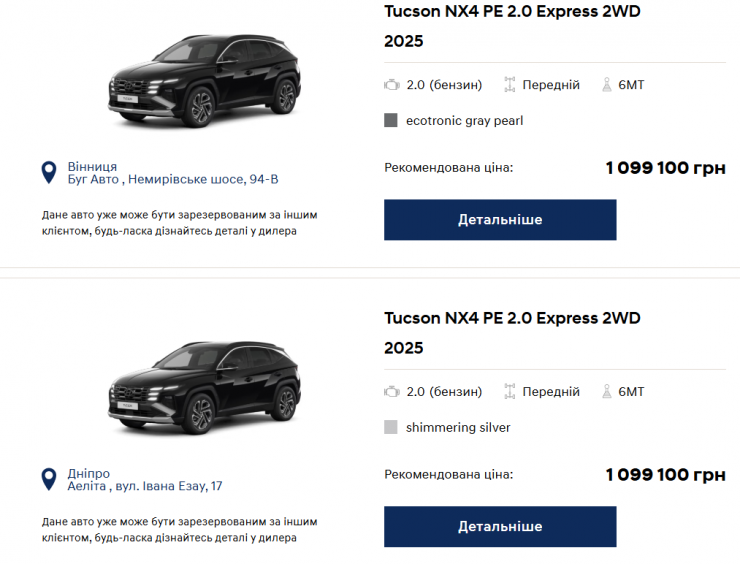Click the Vinnytsia black Tucson car image
Screen dimensions: 740x564
(x=205, y=80)
